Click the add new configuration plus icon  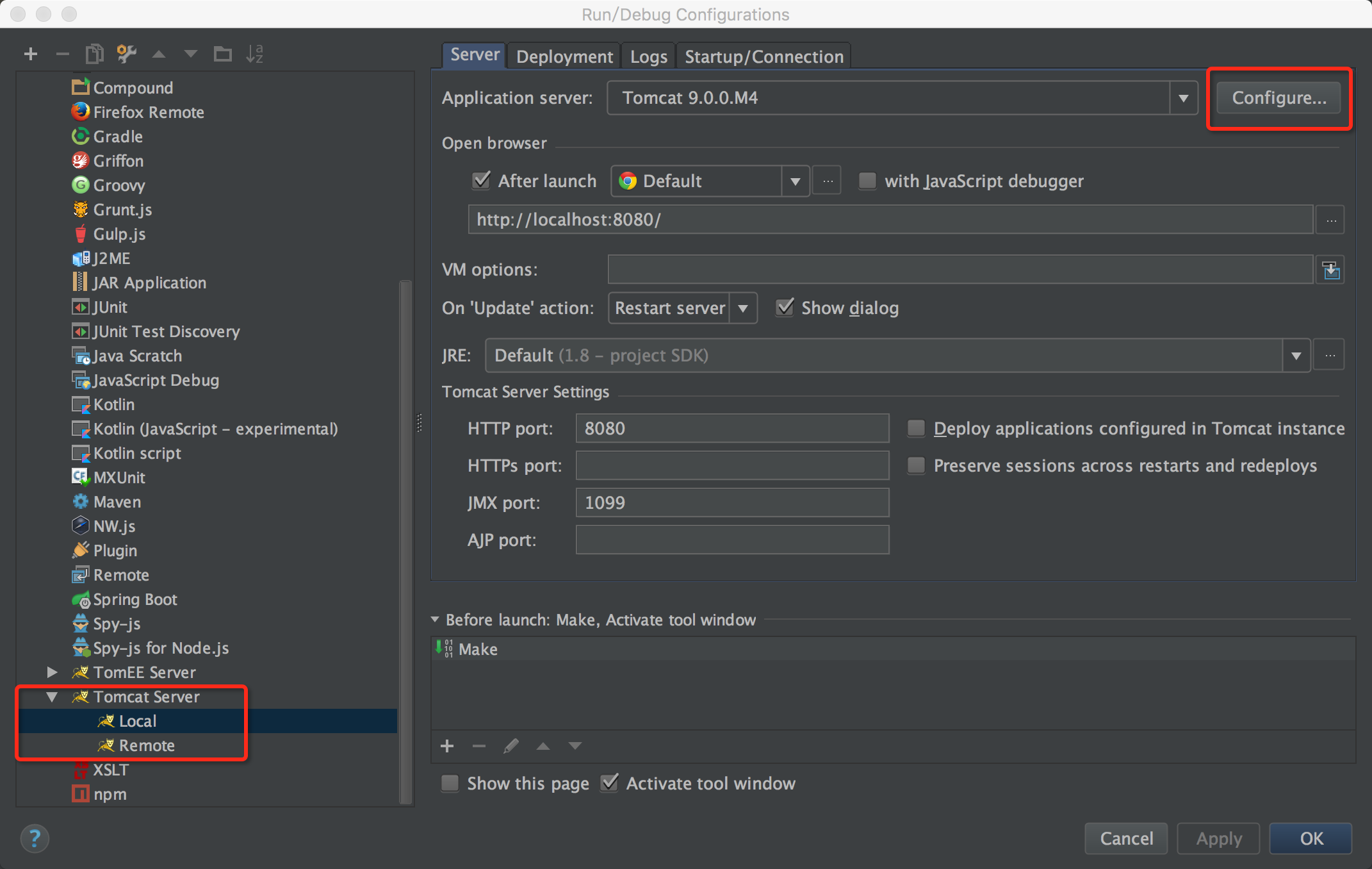[30, 54]
